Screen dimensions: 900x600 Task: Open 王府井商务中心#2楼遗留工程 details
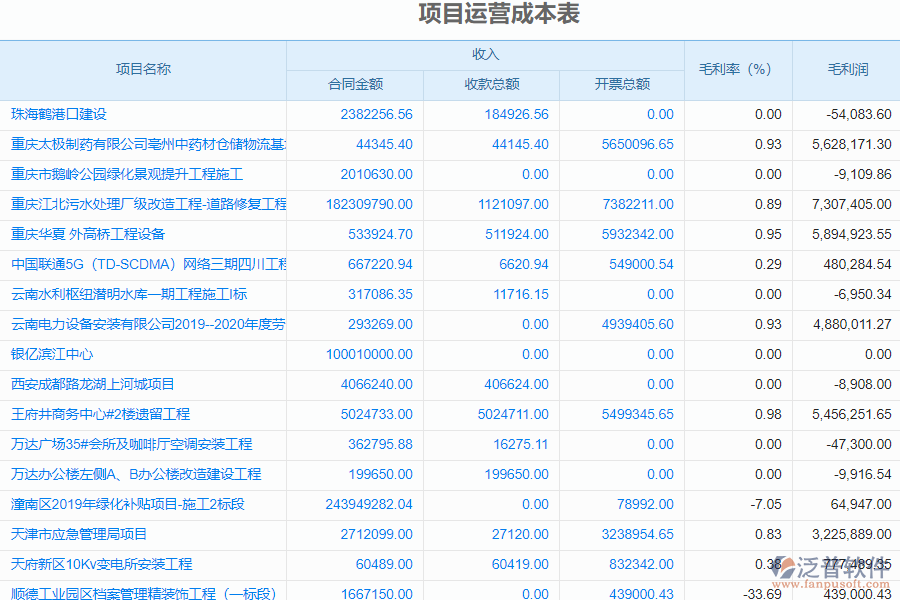tap(88, 414)
